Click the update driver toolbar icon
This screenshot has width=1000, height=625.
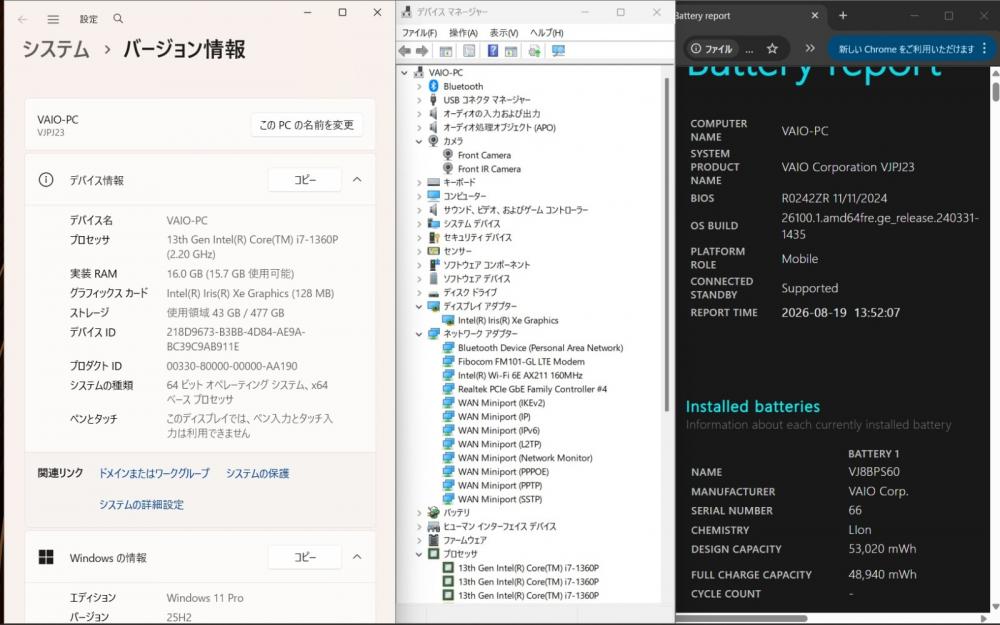534,50
